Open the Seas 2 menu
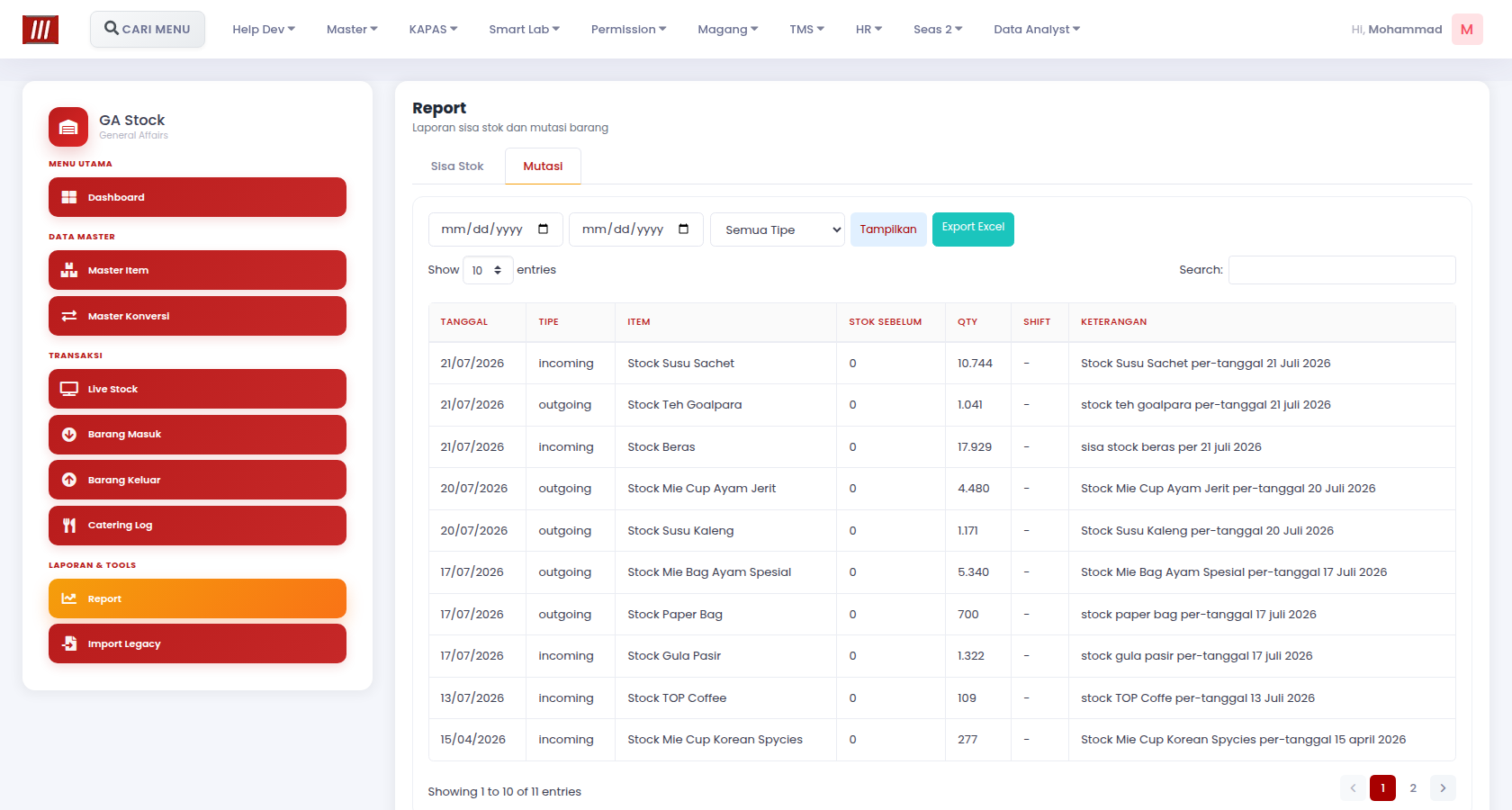 point(938,30)
